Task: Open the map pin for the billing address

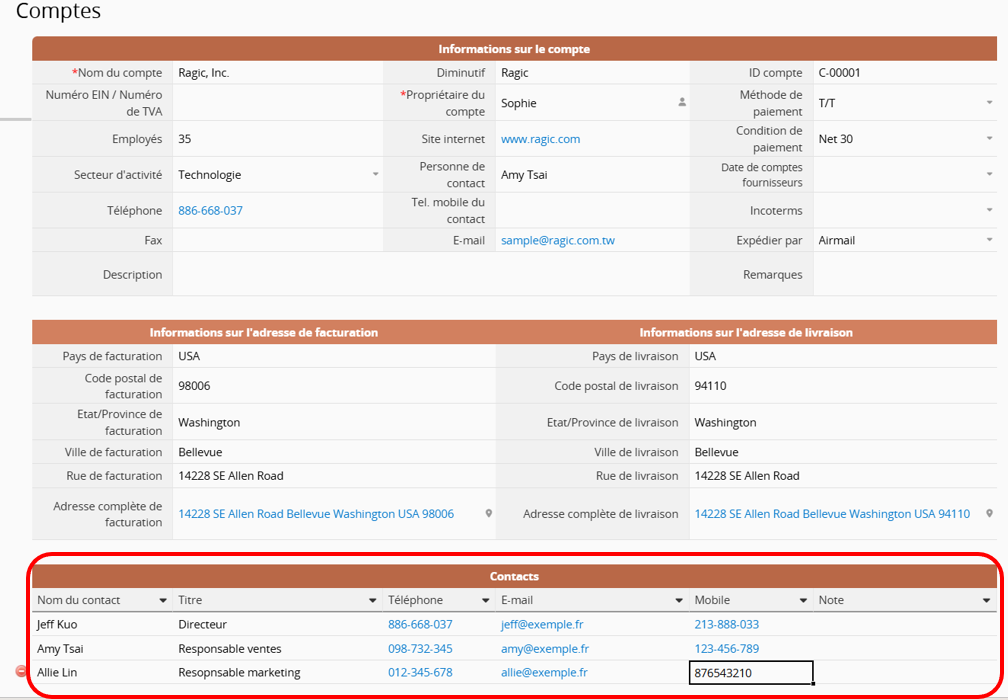Action: [x=489, y=514]
